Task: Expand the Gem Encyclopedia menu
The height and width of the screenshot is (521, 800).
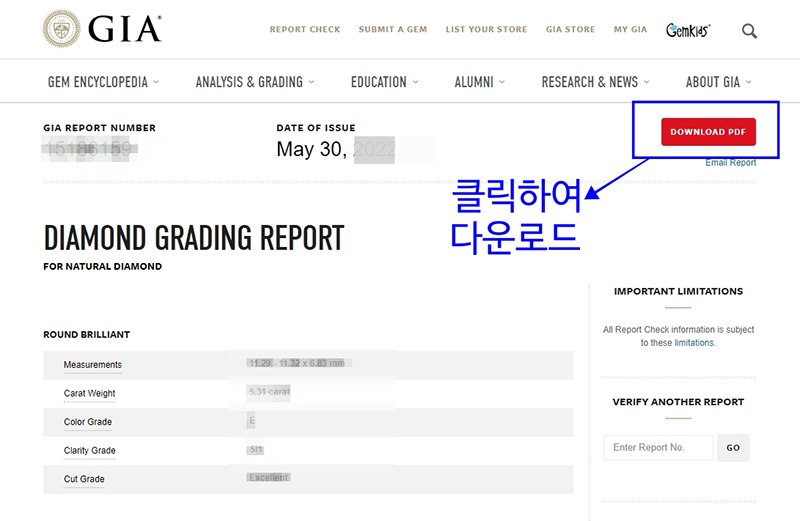Action: [103, 82]
